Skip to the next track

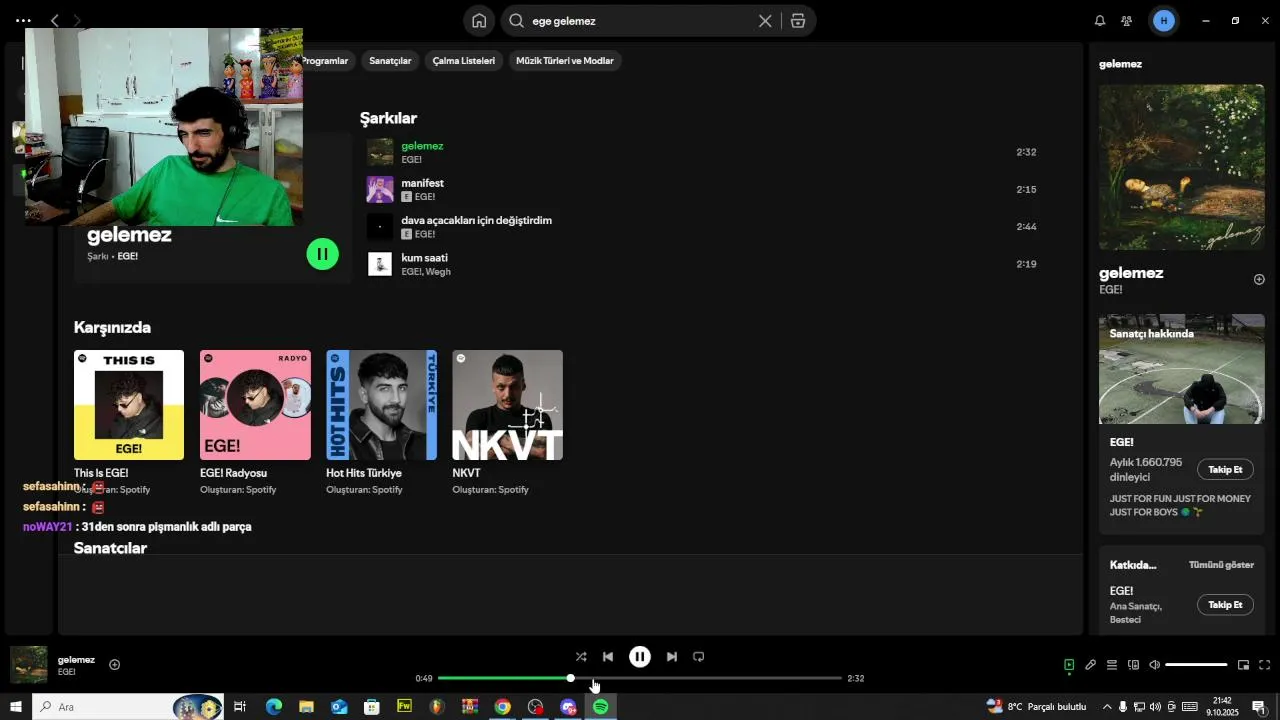(672, 657)
